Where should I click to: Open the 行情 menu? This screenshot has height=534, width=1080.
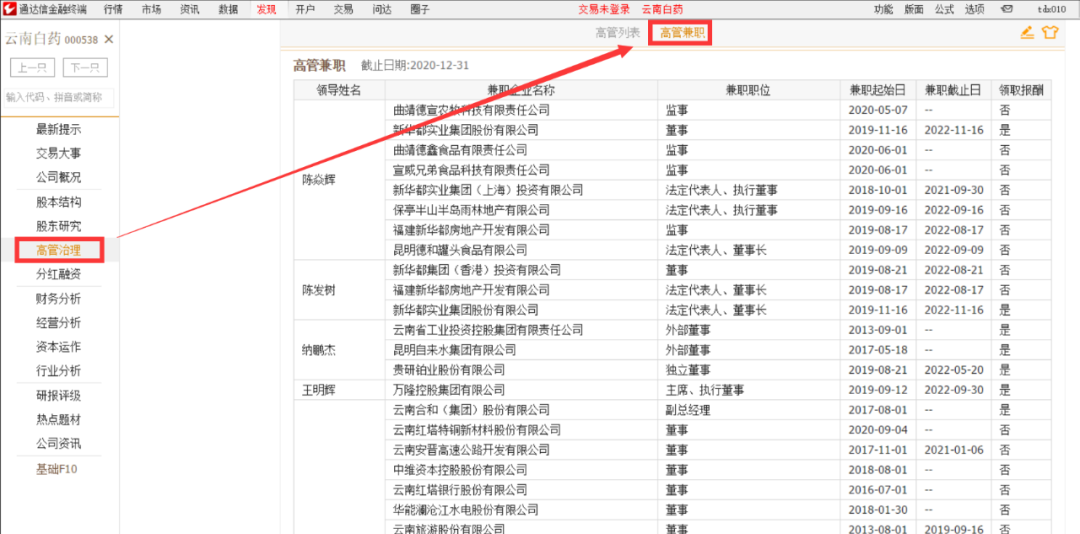(x=114, y=9)
